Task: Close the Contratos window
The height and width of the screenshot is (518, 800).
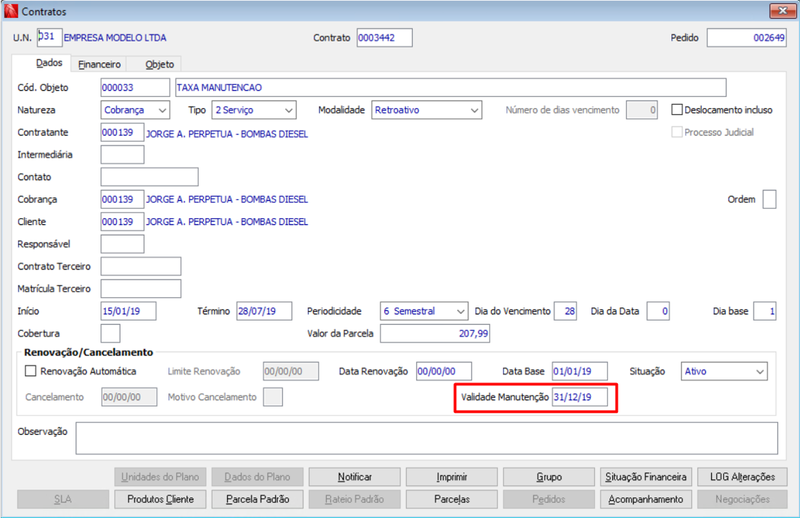Action: pyautogui.click(x=782, y=11)
